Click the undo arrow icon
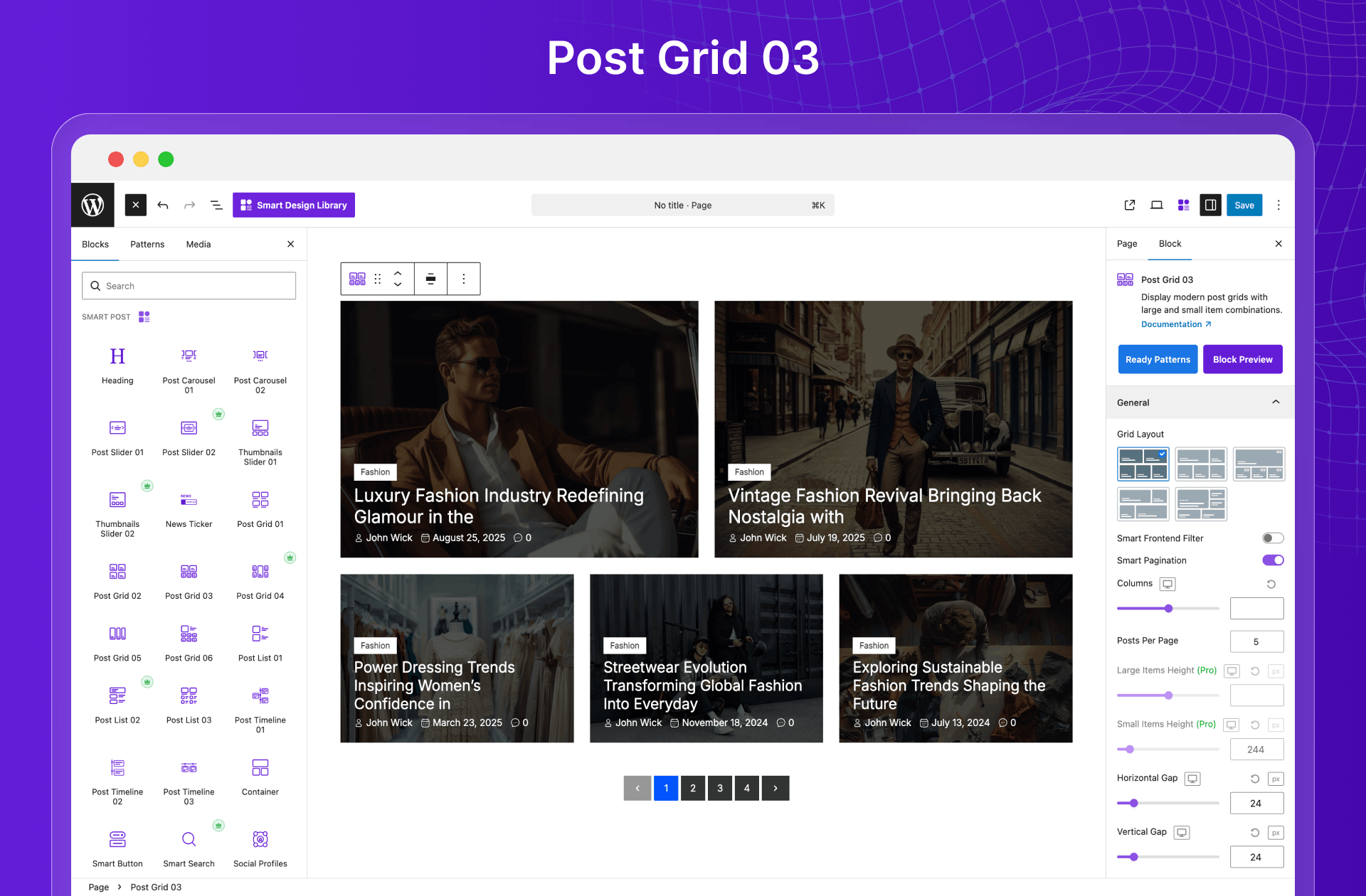Image resolution: width=1366 pixels, height=896 pixels. pos(163,205)
